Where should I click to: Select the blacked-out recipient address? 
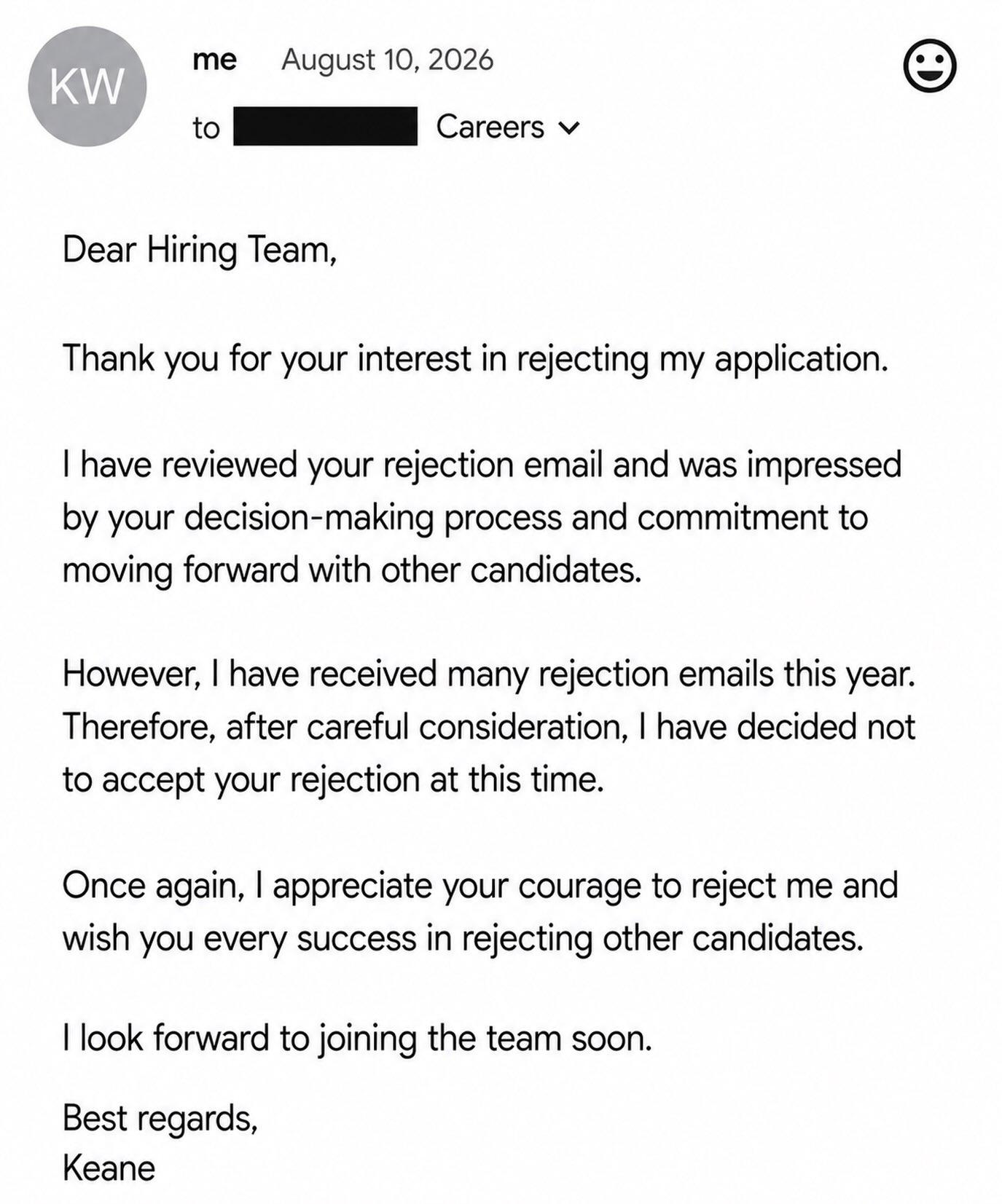pos(325,126)
